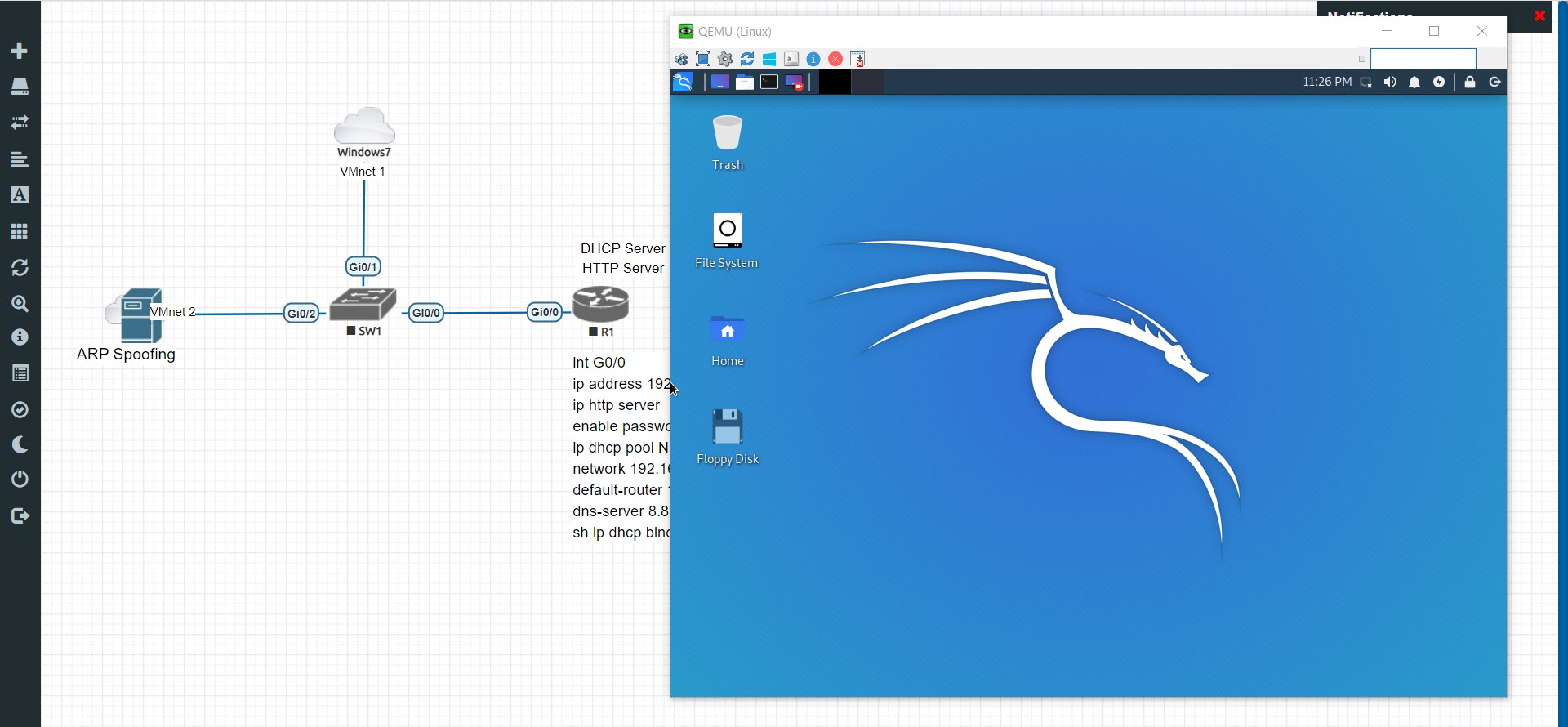The image size is (1568, 727).
Task: Open Status info icon in sidebar
Action: 20,337
